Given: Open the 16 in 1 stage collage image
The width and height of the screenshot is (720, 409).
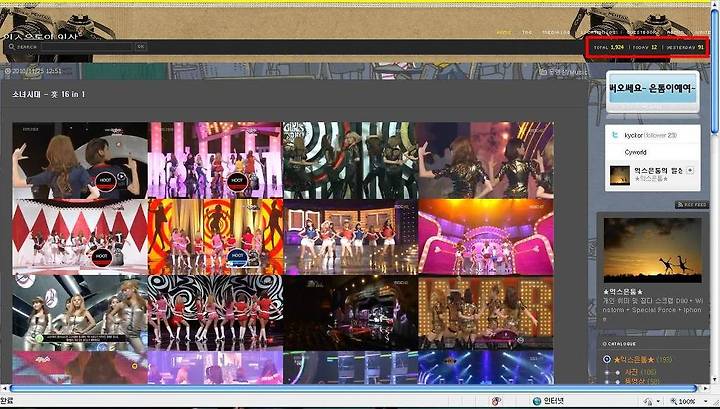Looking at the screenshot, I should tap(283, 252).
